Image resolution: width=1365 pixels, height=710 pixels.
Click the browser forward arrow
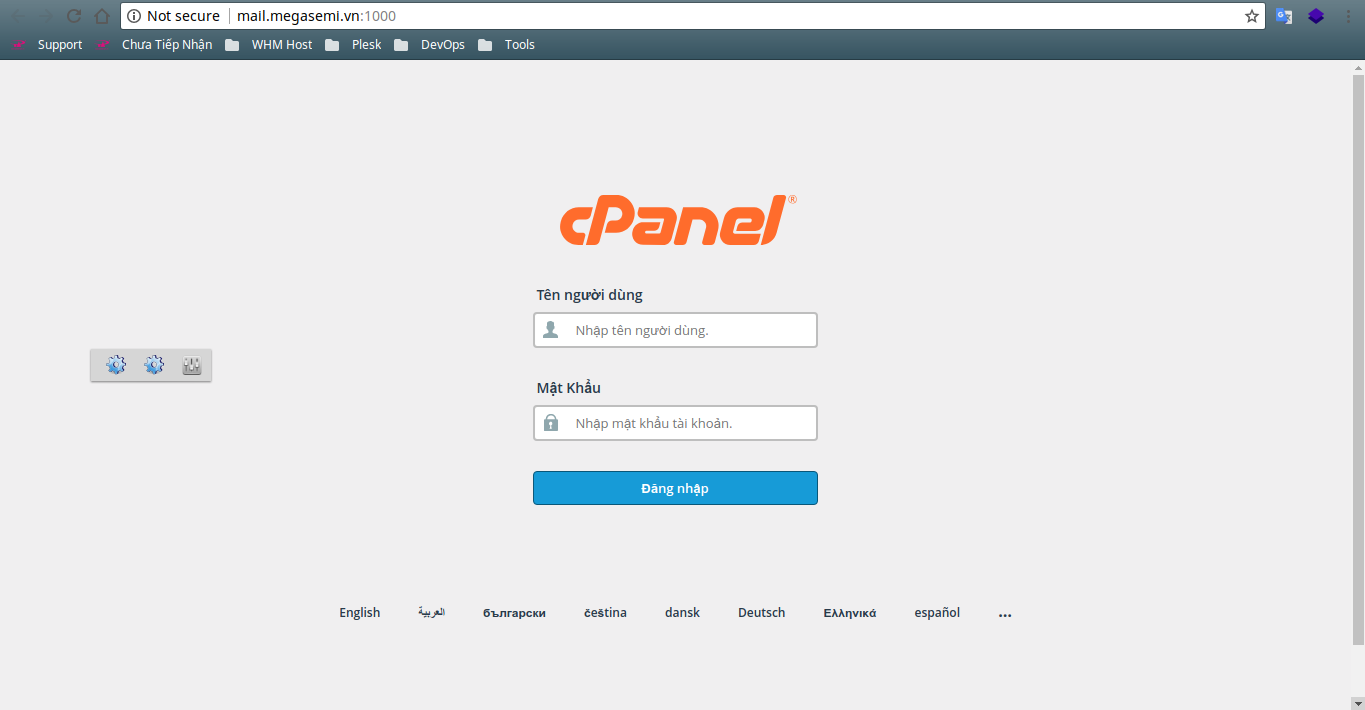tap(45, 16)
